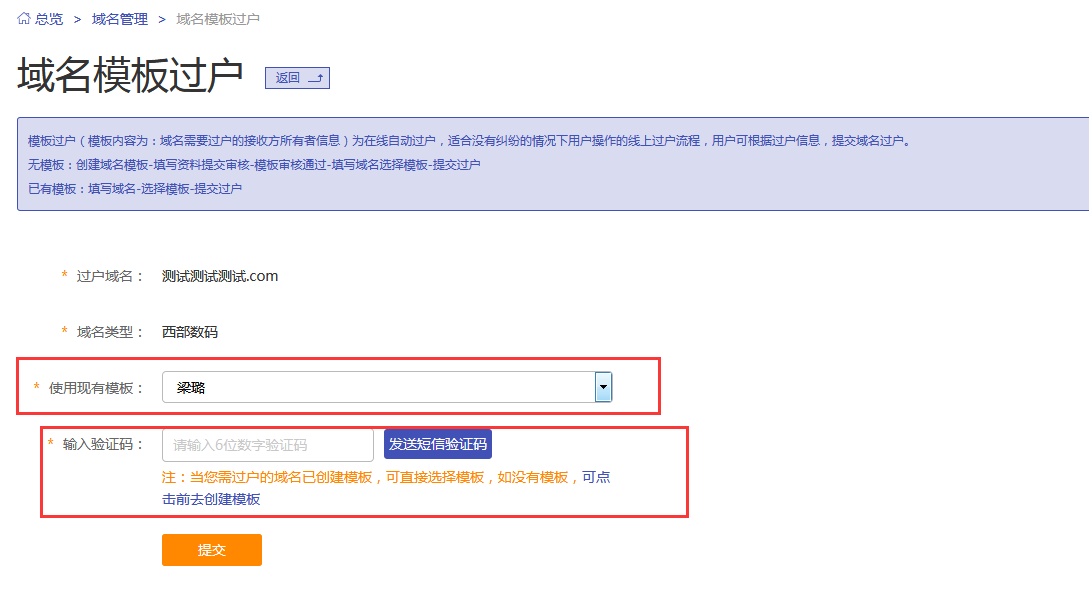
Task: Click the 使用现有模板 field label
Action: point(97,388)
